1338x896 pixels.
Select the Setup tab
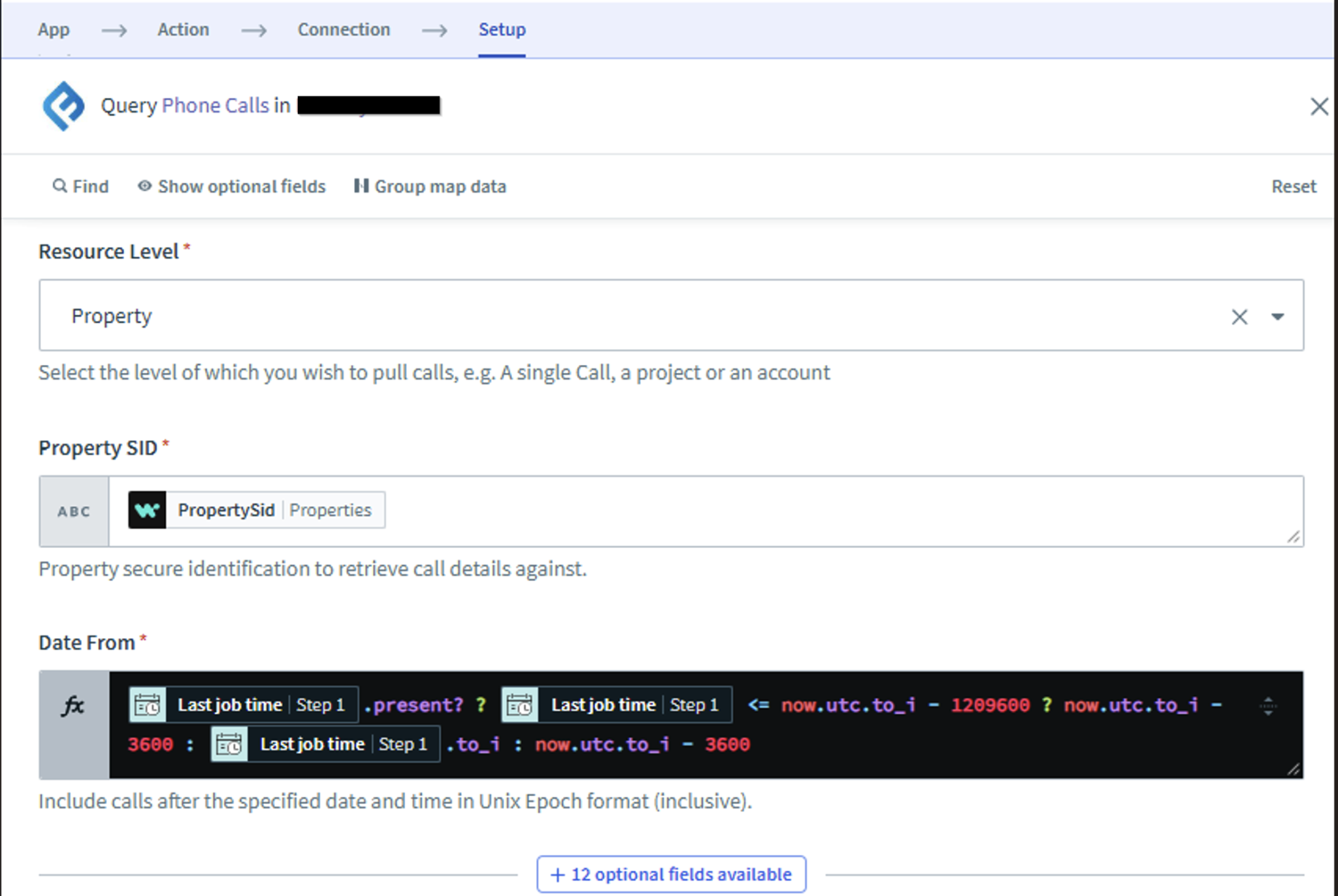tap(502, 29)
